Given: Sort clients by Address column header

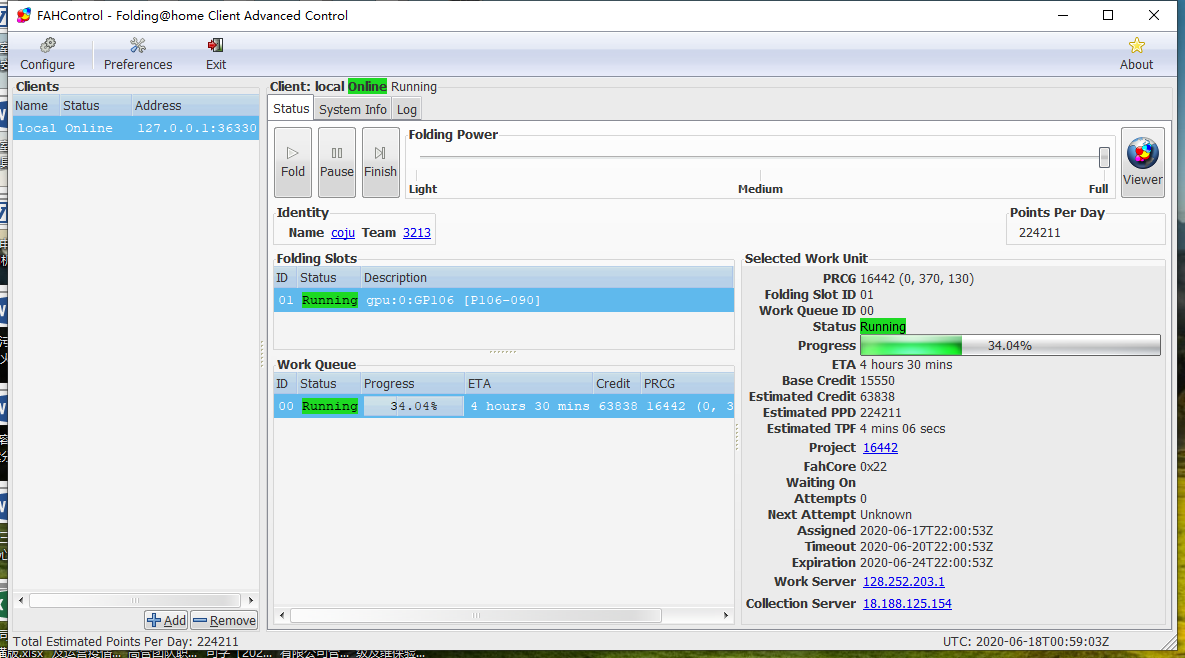Looking at the screenshot, I should (x=195, y=106).
